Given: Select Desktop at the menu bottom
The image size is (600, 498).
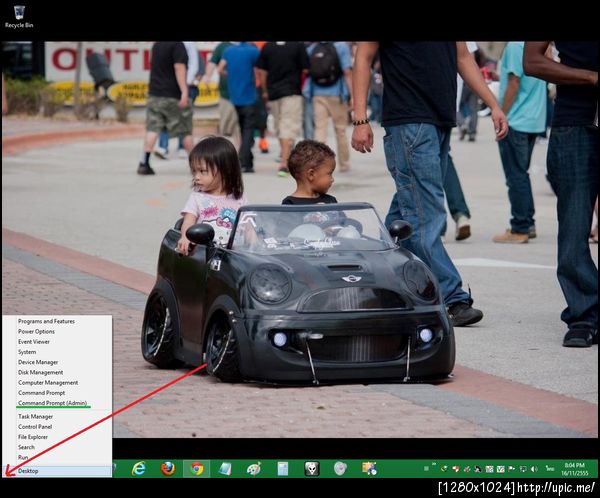Looking at the screenshot, I should (57, 471).
